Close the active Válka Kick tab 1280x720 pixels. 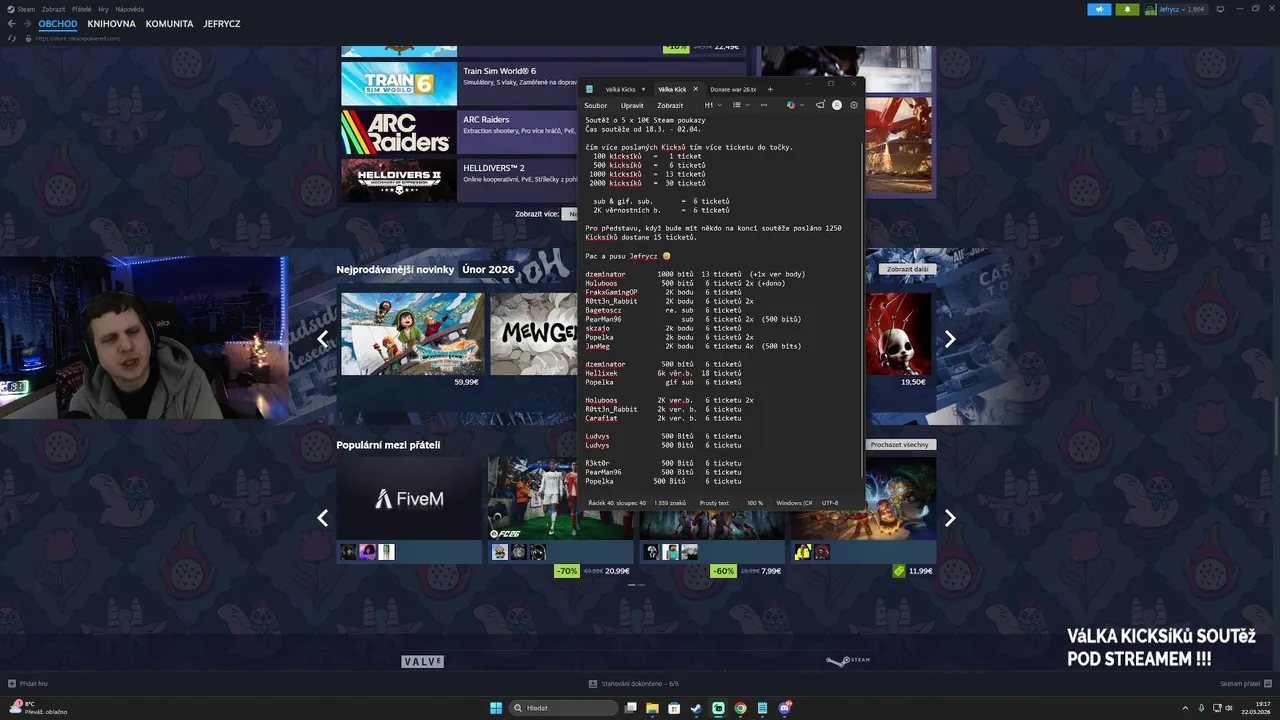point(696,89)
